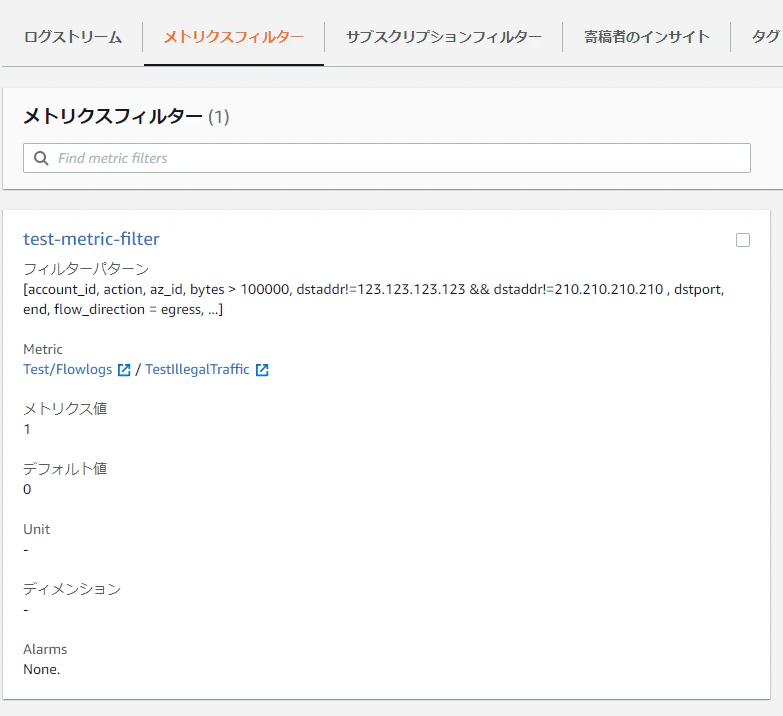The width and height of the screenshot is (783, 716).
Task: Click the metric value 1
Action: click(x=27, y=429)
